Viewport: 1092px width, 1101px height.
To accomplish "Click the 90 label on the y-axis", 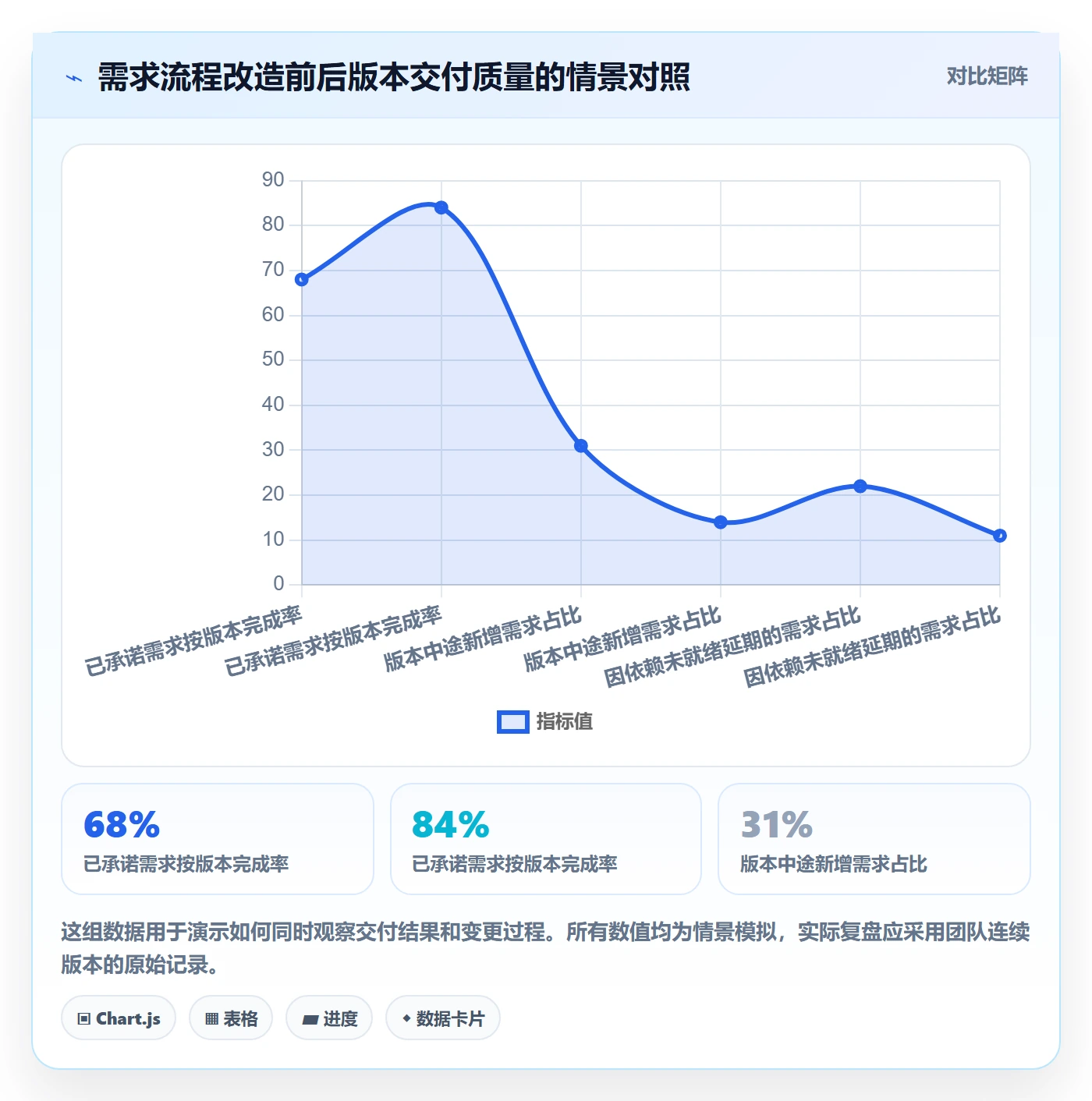I will [273, 179].
